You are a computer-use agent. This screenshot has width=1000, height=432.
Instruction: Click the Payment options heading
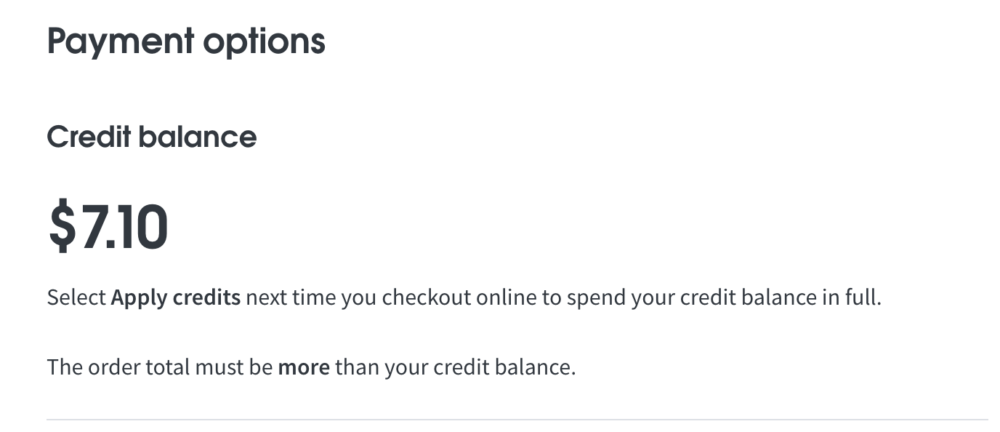[186, 42]
